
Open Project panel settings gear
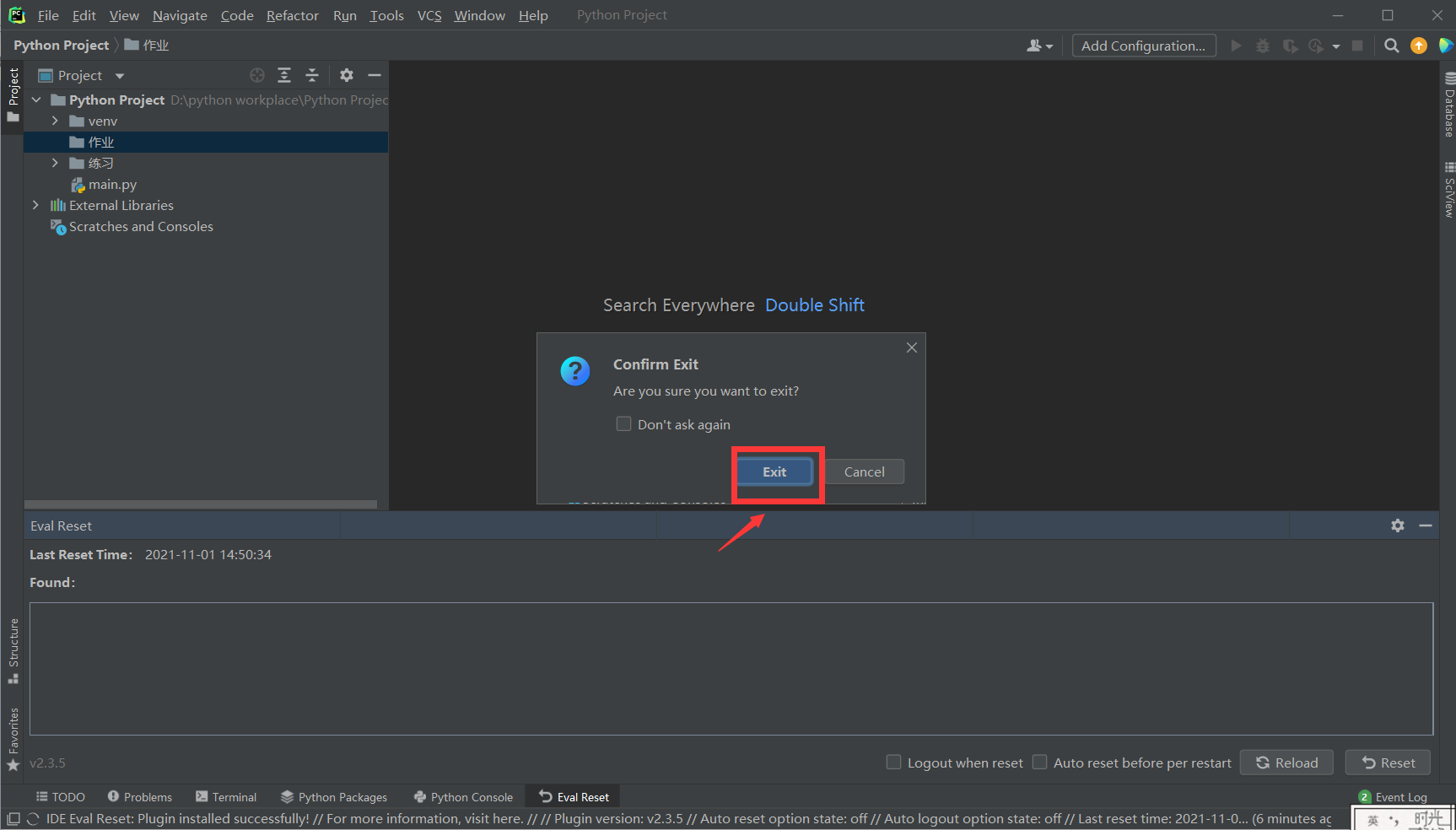347,75
